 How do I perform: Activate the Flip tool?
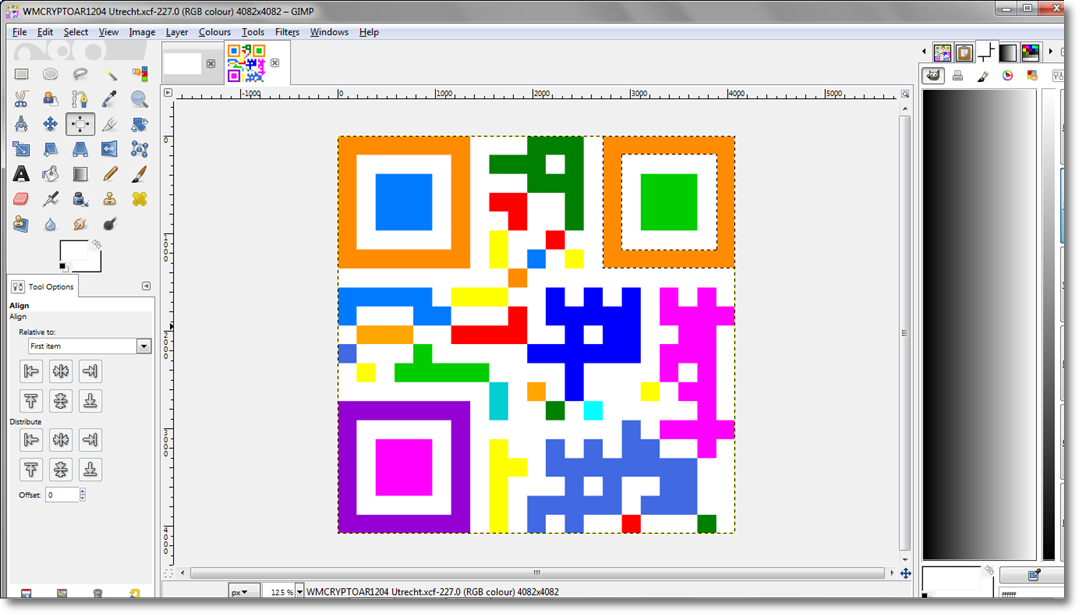click(x=110, y=149)
